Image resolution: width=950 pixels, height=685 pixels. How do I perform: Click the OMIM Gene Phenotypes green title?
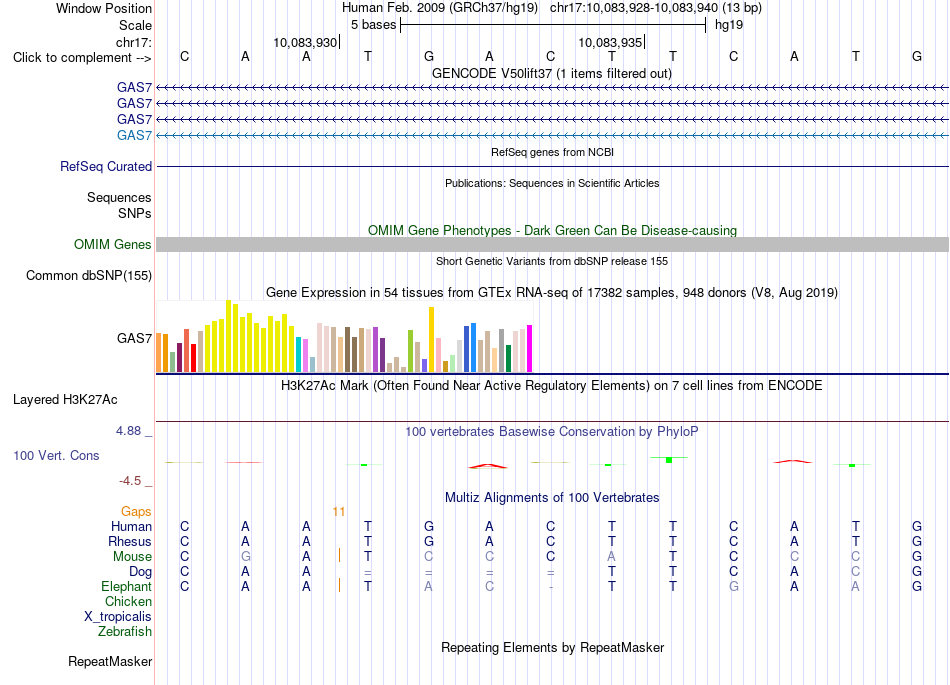(x=552, y=231)
